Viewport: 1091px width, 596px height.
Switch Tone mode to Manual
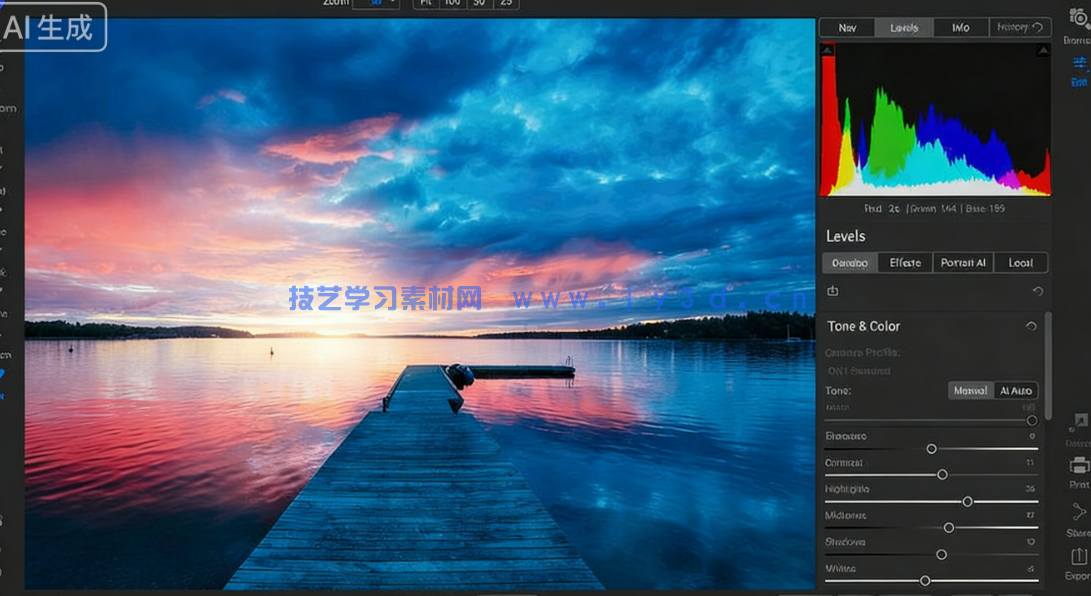pyautogui.click(x=969, y=390)
